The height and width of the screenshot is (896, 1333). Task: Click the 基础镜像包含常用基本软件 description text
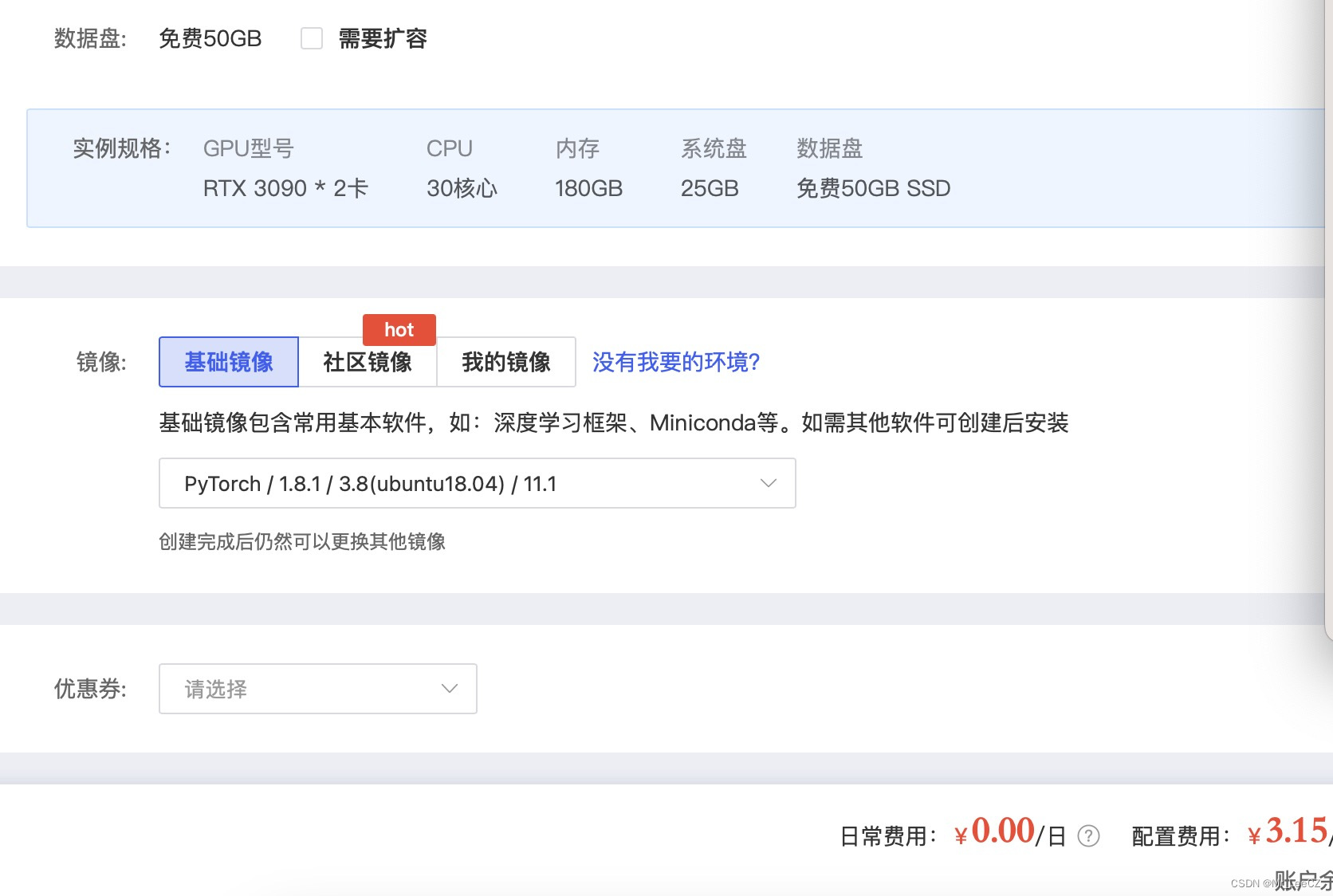coord(614,422)
